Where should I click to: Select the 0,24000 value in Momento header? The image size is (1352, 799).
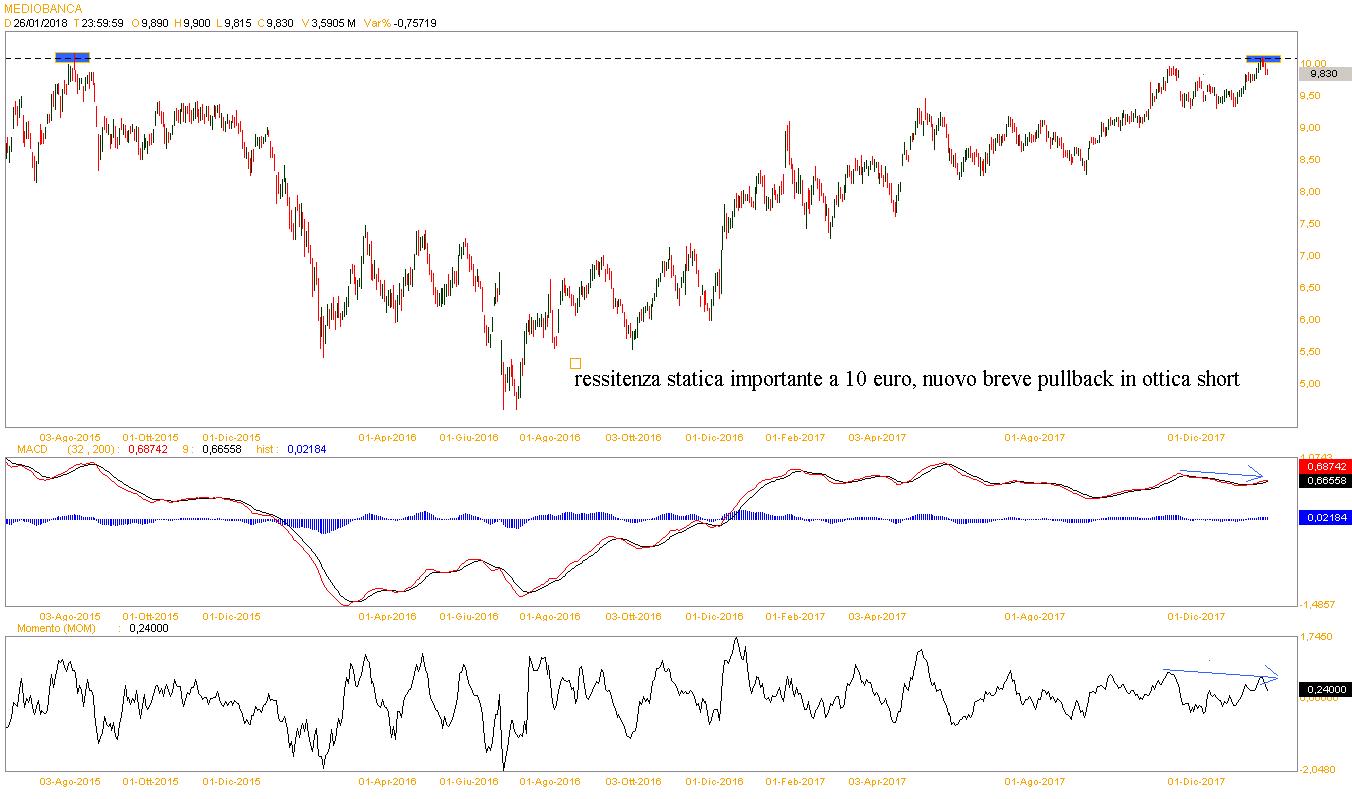click(148, 629)
